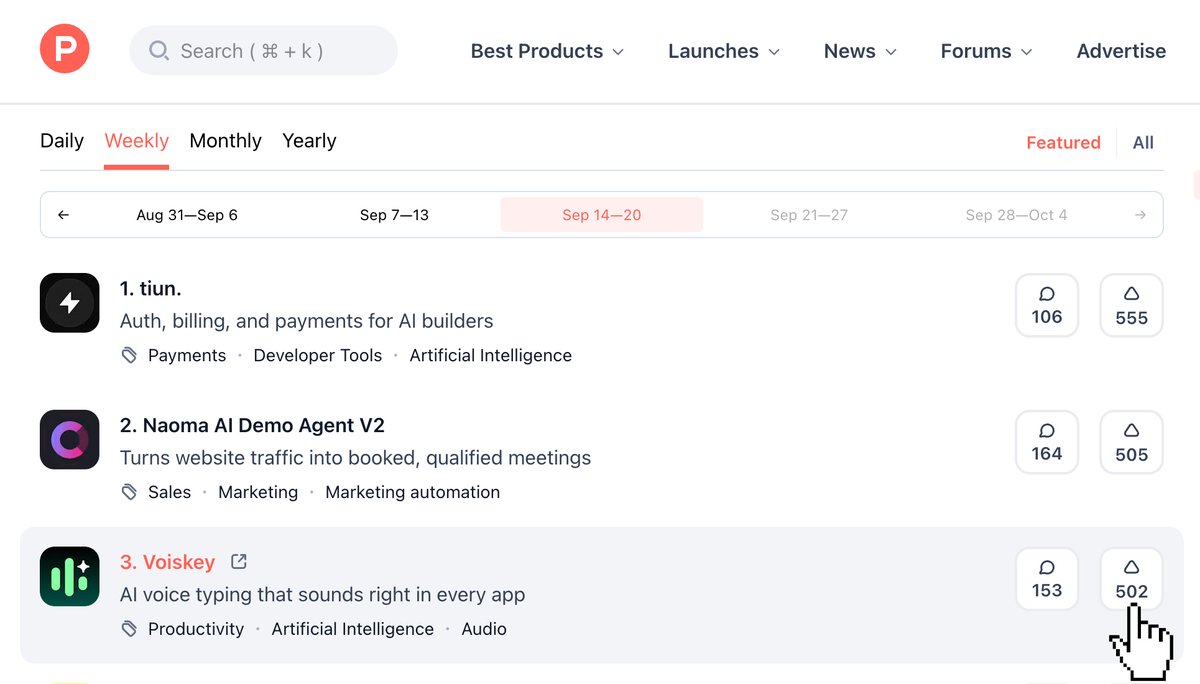Show Featured products only
The width and height of the screenshot is (1200, 684).
pos(1063,143)
